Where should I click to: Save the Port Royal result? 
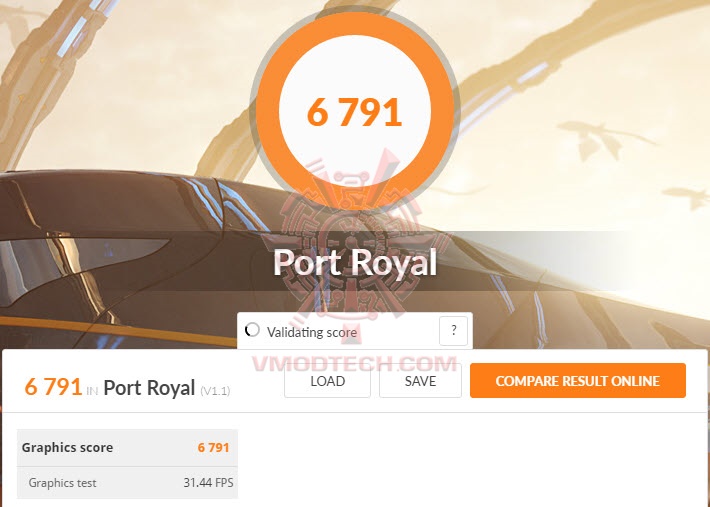click(420, 381)
